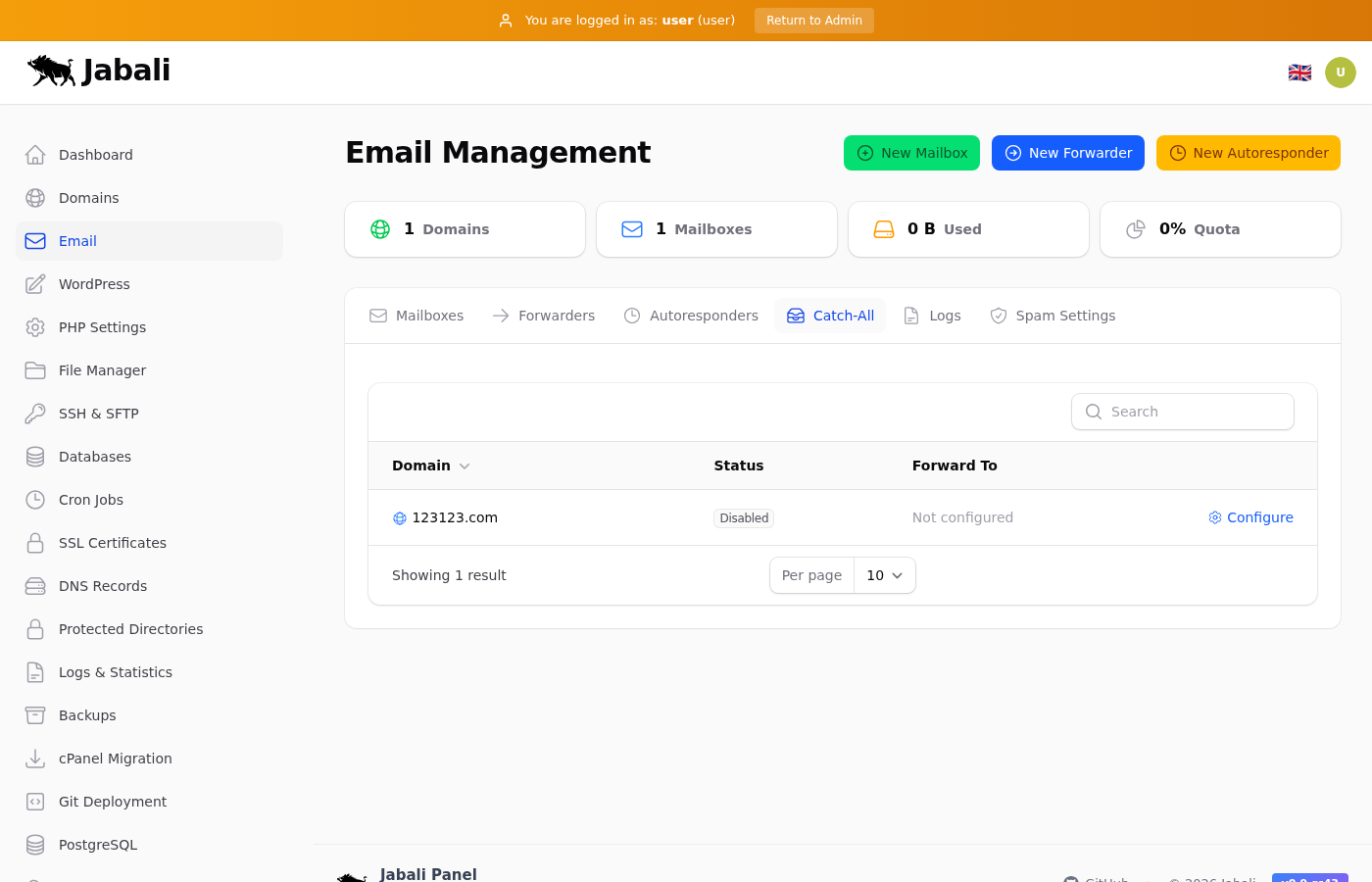Open the language flag selector
1372x882 pixels.
pos(1299,73)
